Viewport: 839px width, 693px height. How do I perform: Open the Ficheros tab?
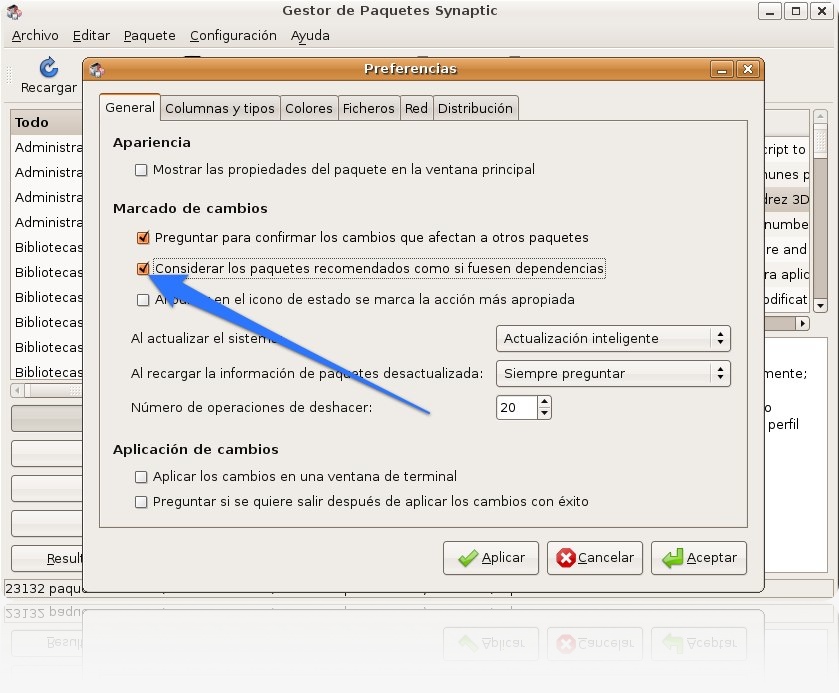[x=369, y=109]
